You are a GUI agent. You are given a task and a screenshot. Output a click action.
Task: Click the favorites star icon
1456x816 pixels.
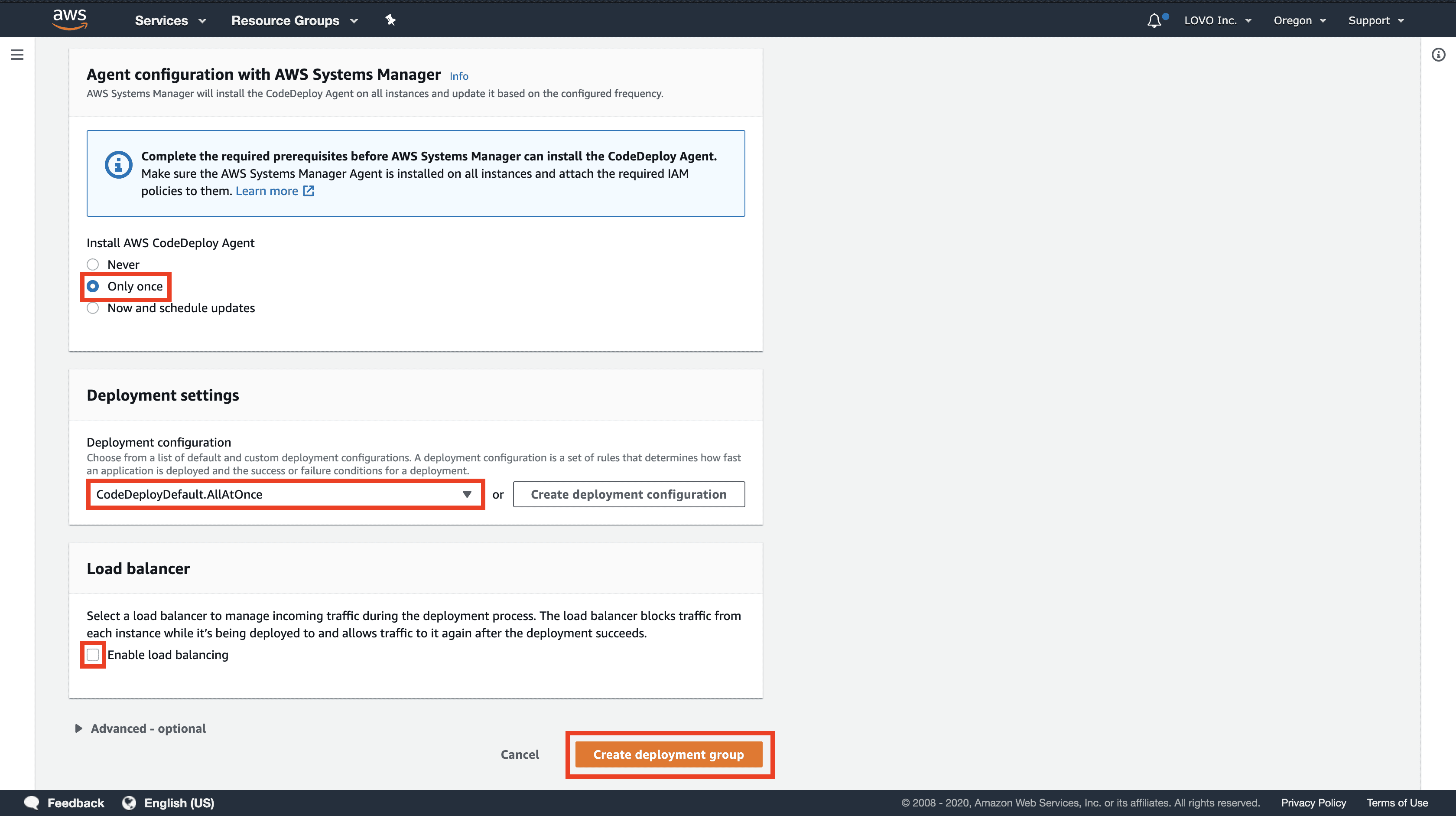click(x=390, y=20)
